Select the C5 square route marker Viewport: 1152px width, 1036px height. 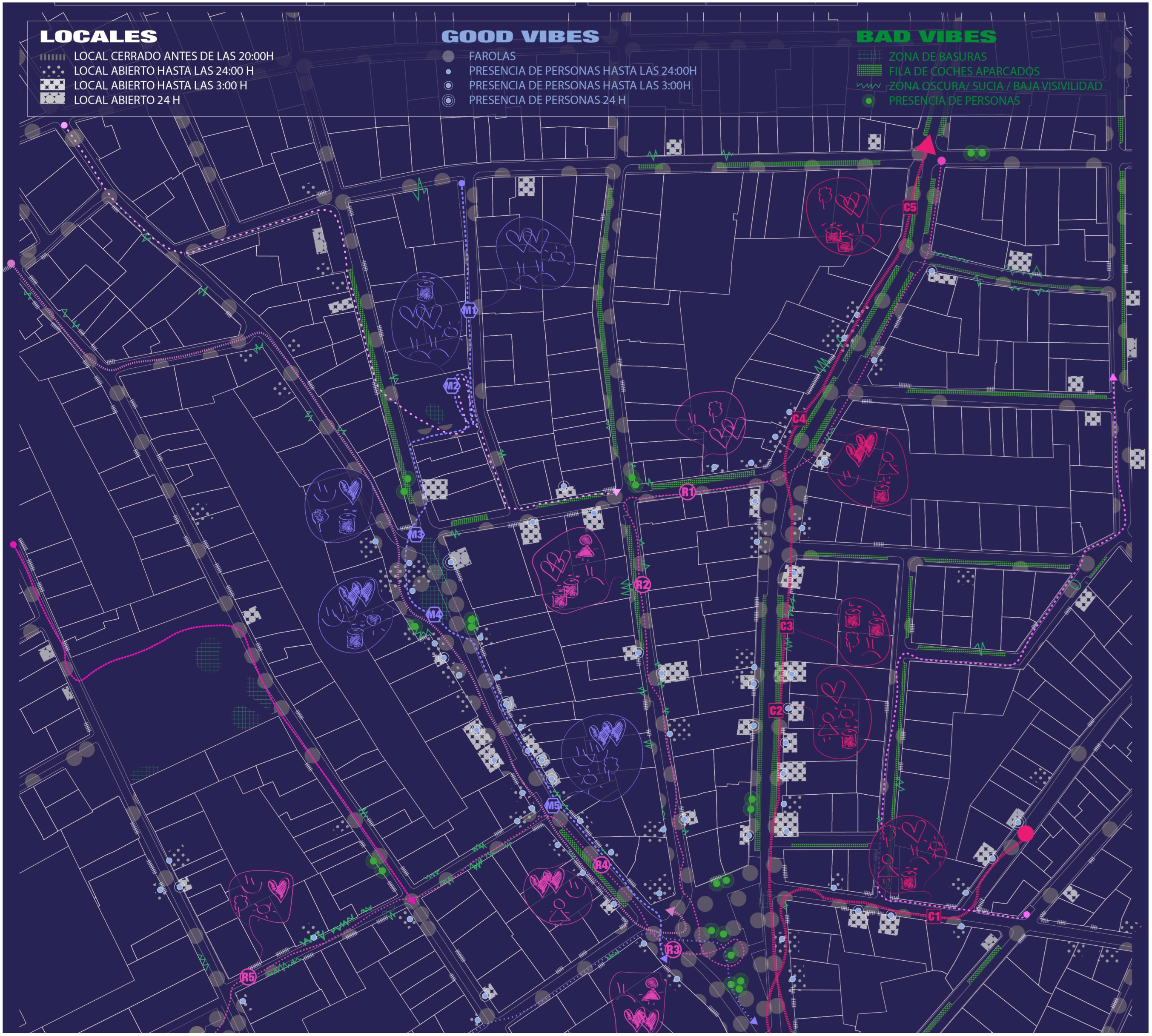(x=910, y=207)
